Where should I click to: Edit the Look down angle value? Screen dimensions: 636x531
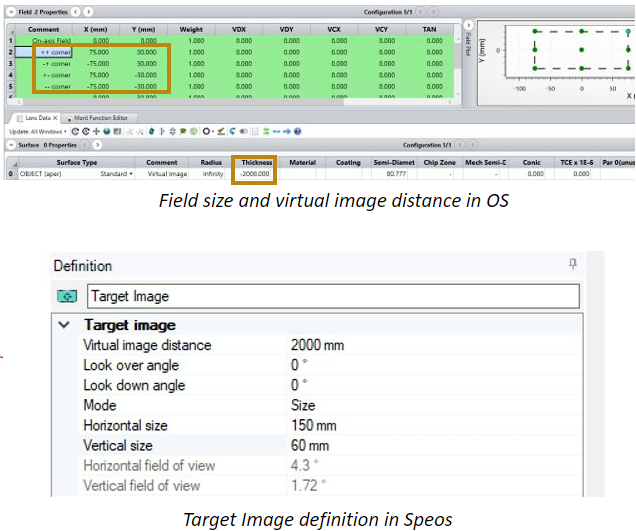click(x=434, y=385)
